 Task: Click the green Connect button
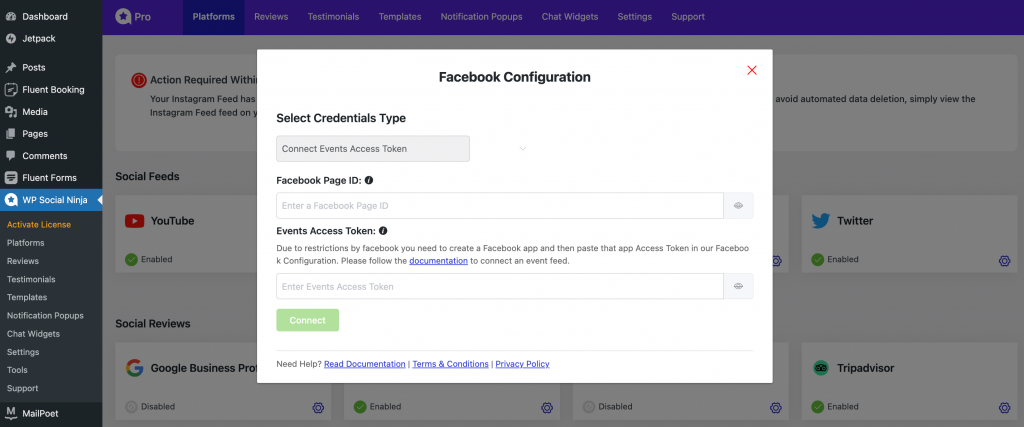308,320
